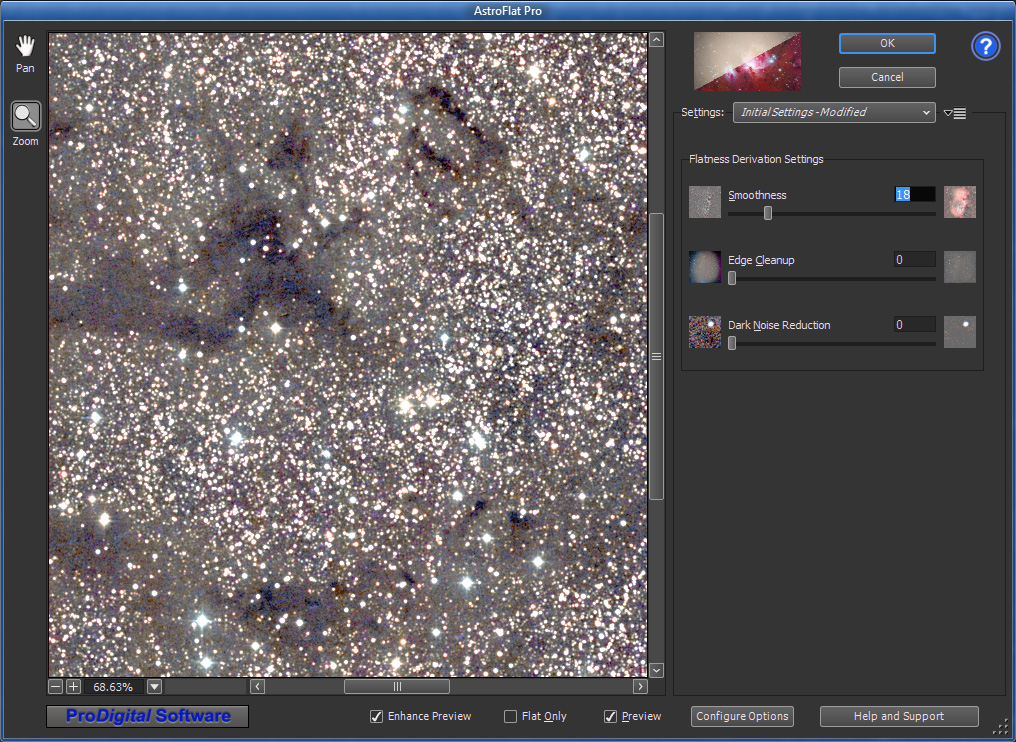1016x742 pixels.
Task: Click the vertical preview scrollbar thumb
Action: (656, 356)
